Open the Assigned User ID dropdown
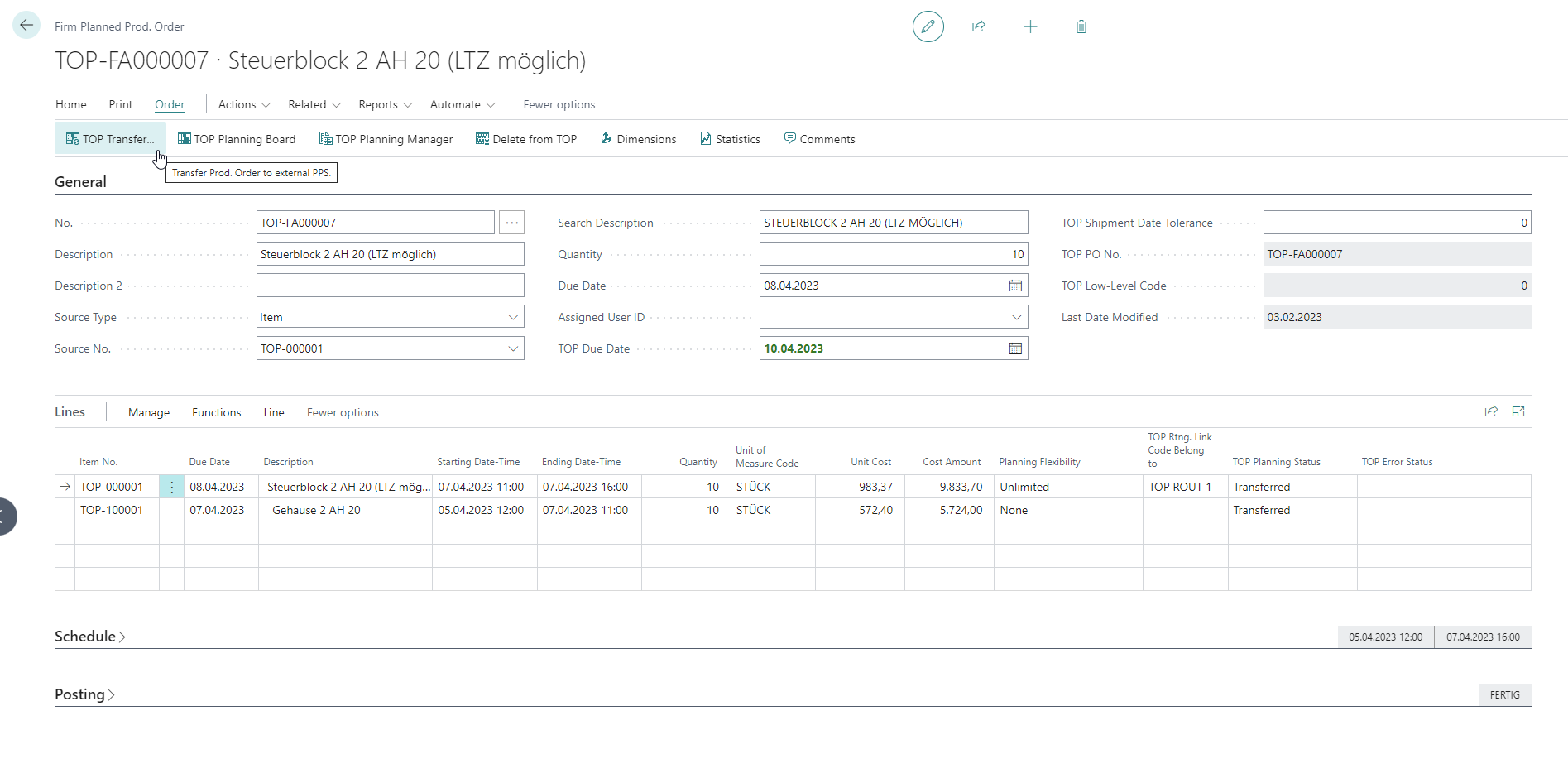1568x759 pixels. tap(1016, 317)
